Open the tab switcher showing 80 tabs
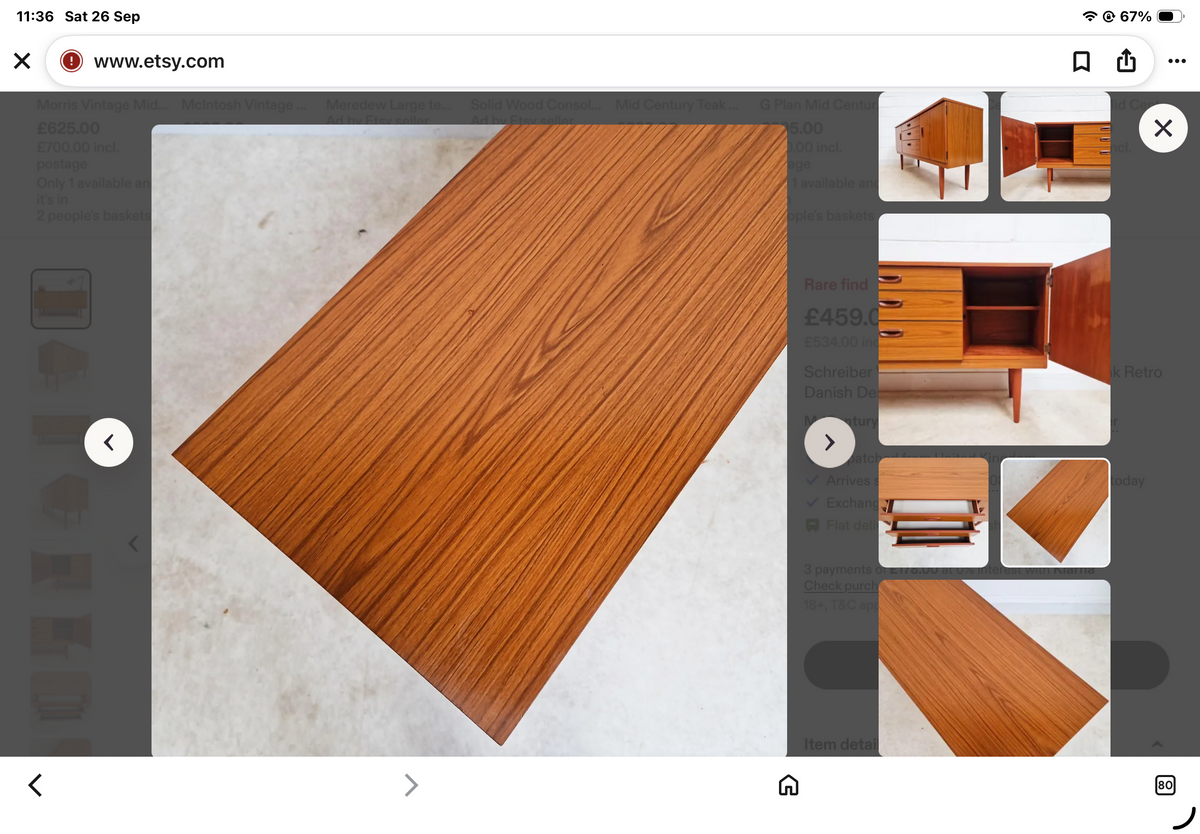Viewport: 1200px width, 834px height. click(1165, 785)
